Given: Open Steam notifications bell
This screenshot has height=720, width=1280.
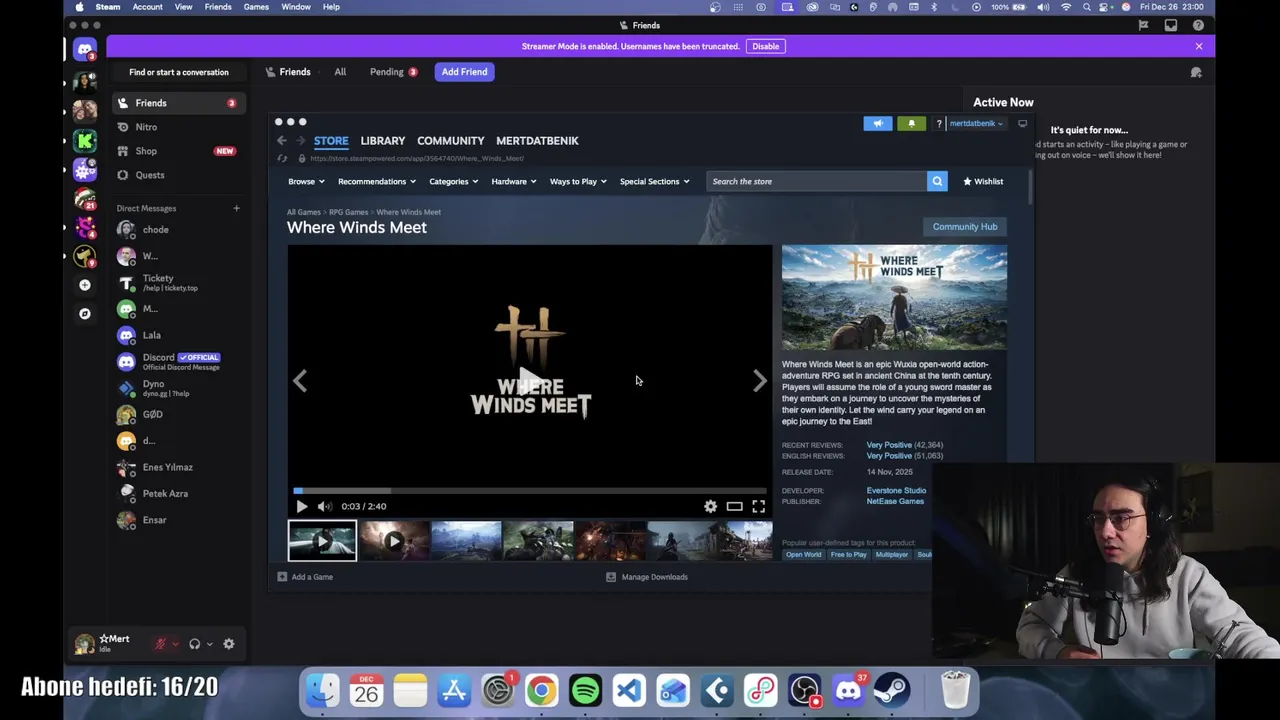Looking at the screenshot, I should [x=911, y=124].
